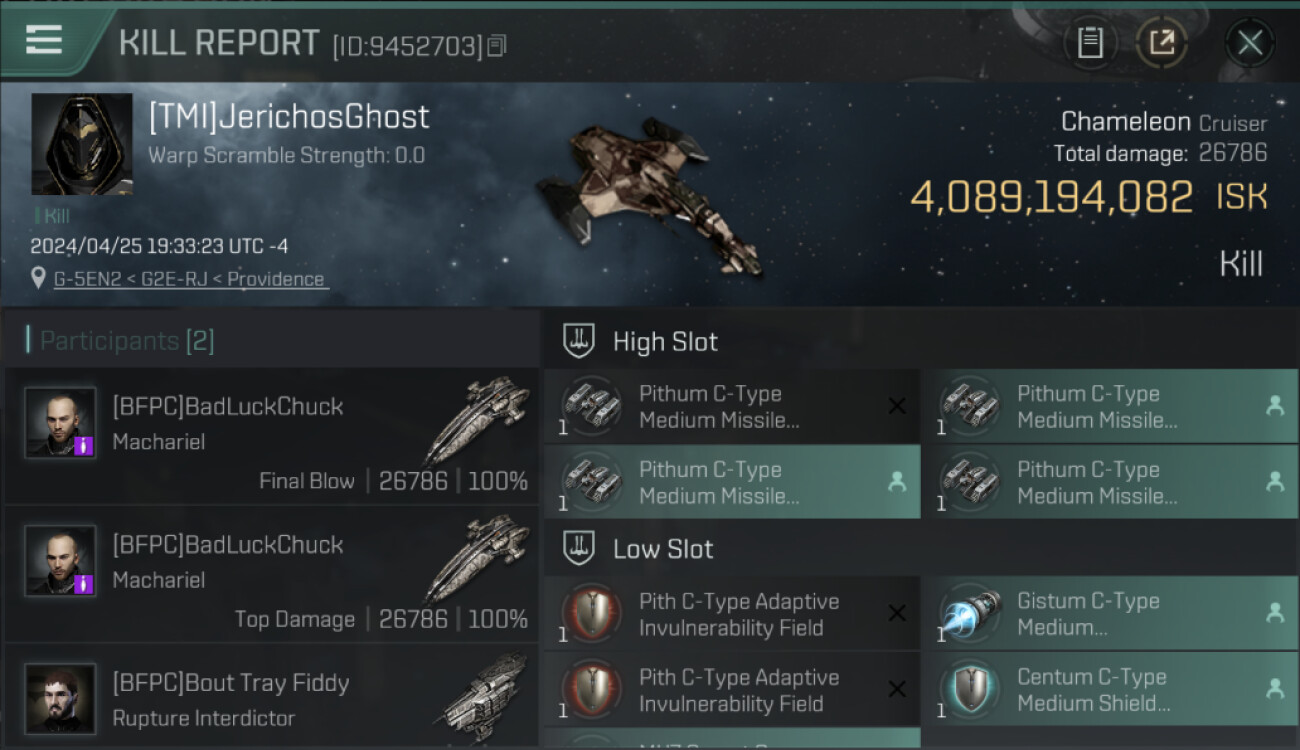Image resolution: width=1300 pixels, height=750 pixels.
Task: Select Bout Tray Fiddy Rupture Interdictor
Action: [272, 697]
